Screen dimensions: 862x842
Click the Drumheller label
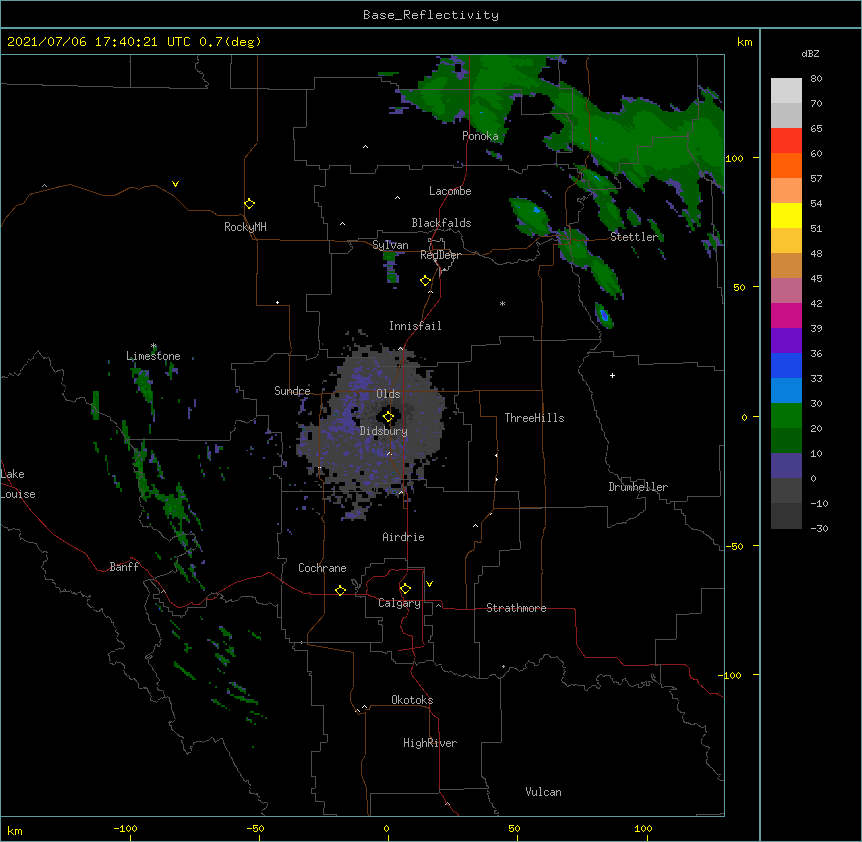[638, 487]
